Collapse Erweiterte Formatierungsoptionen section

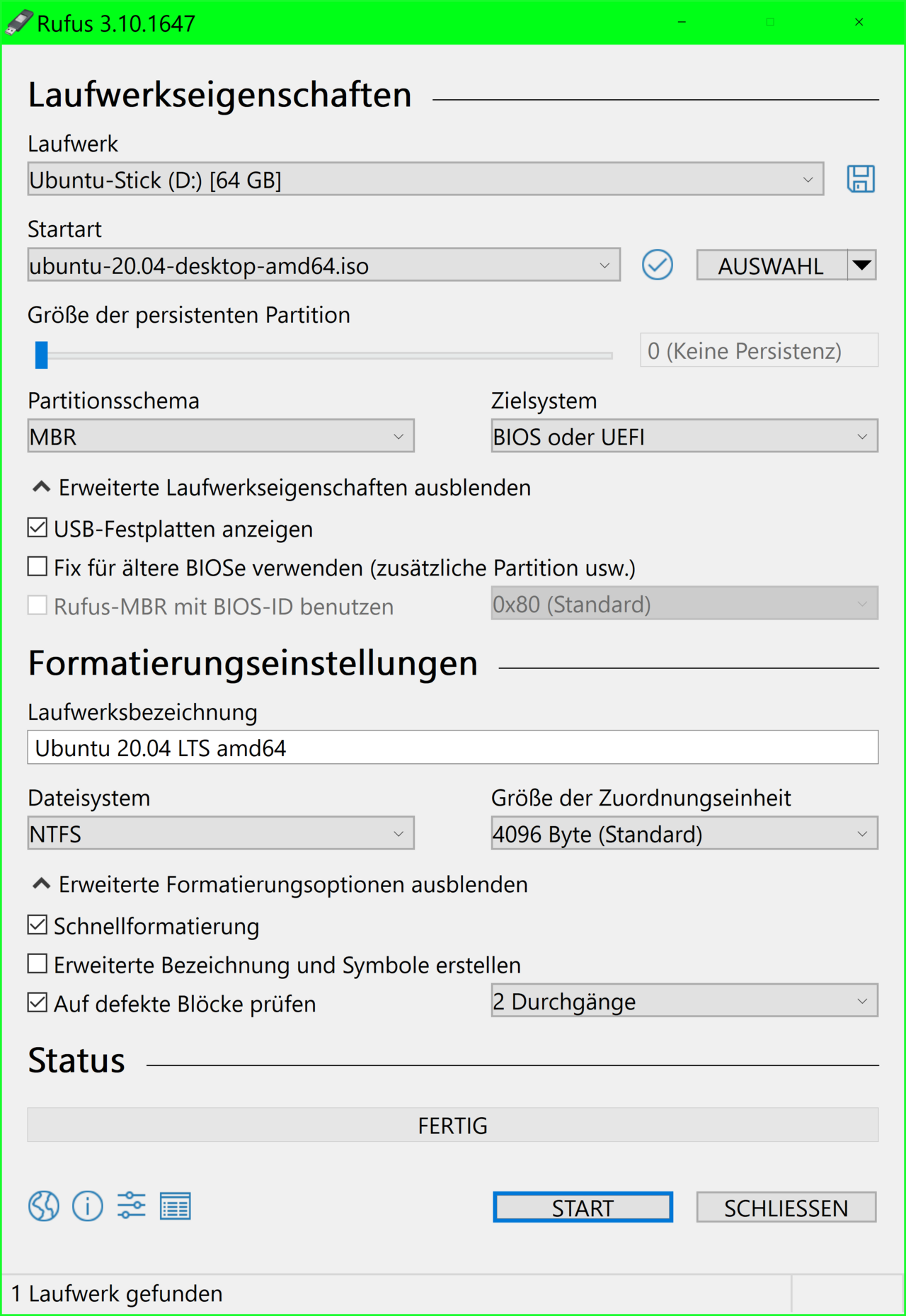[x=280, y=885]
